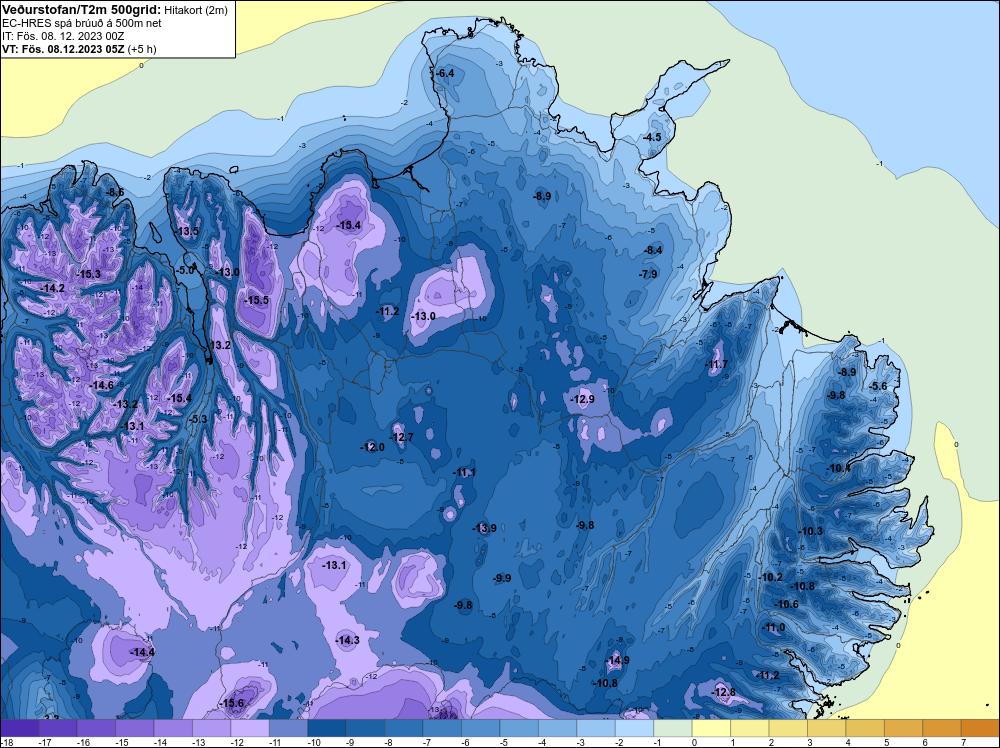Click the -14.2 temperature label
1000x748 pixels.
click(53, 288)
